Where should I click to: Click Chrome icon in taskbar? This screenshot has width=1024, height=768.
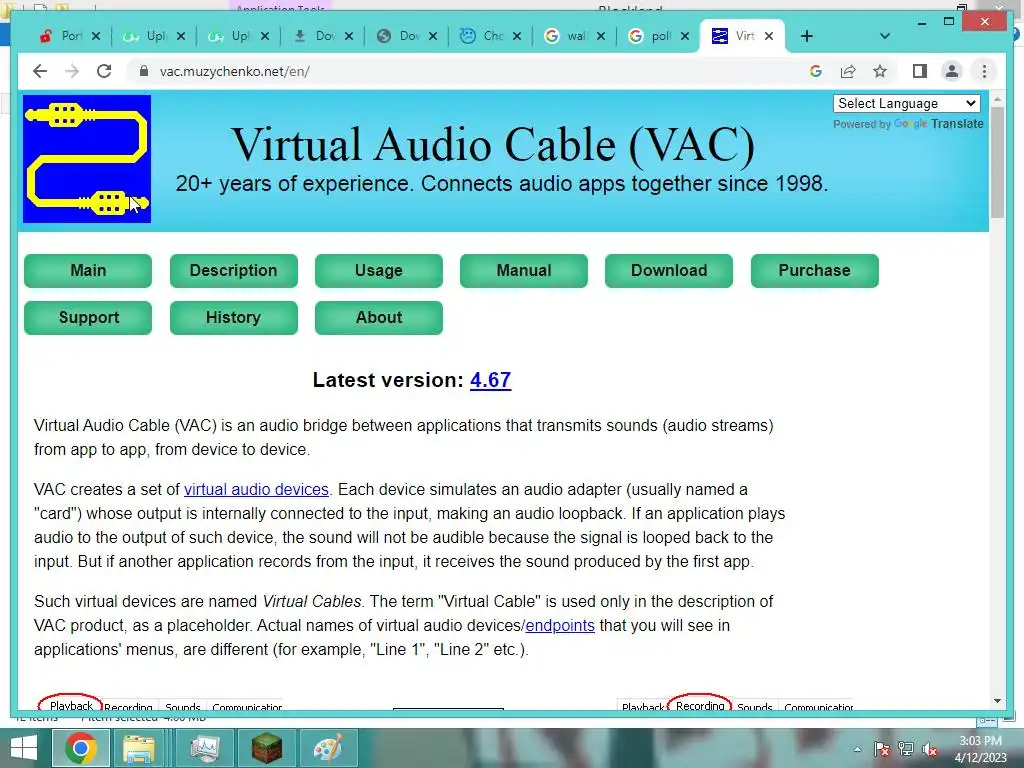[80, 748]
